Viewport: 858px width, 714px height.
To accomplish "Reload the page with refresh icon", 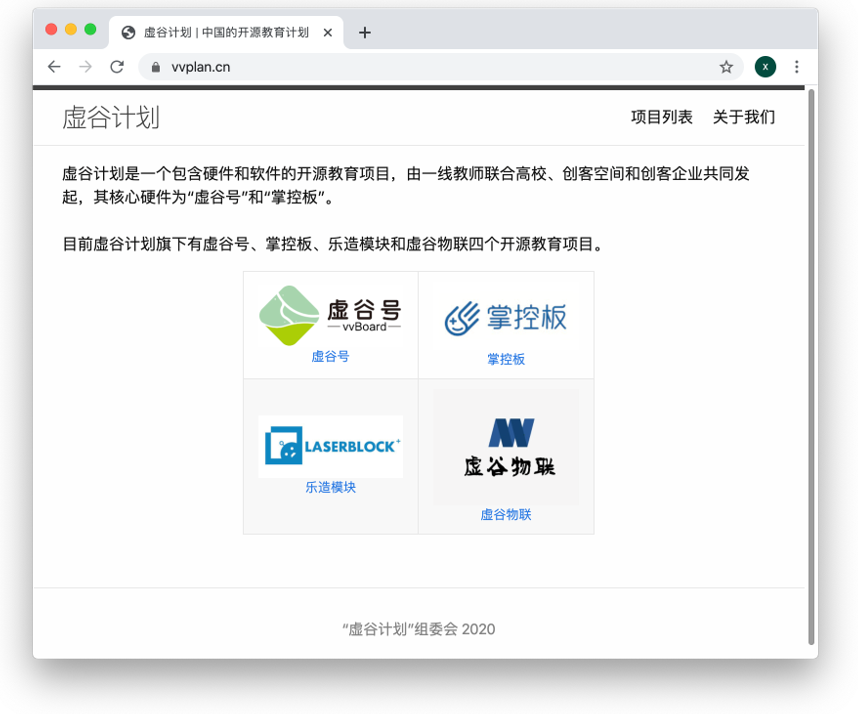I will [117, 67].
